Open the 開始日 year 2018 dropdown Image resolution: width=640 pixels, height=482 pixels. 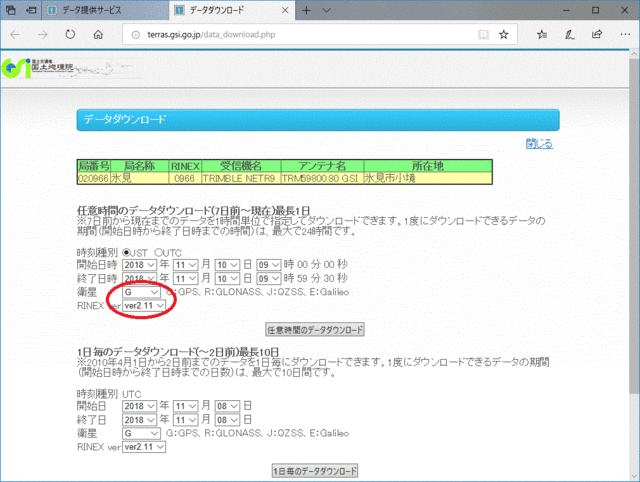(x=139, y=406)
